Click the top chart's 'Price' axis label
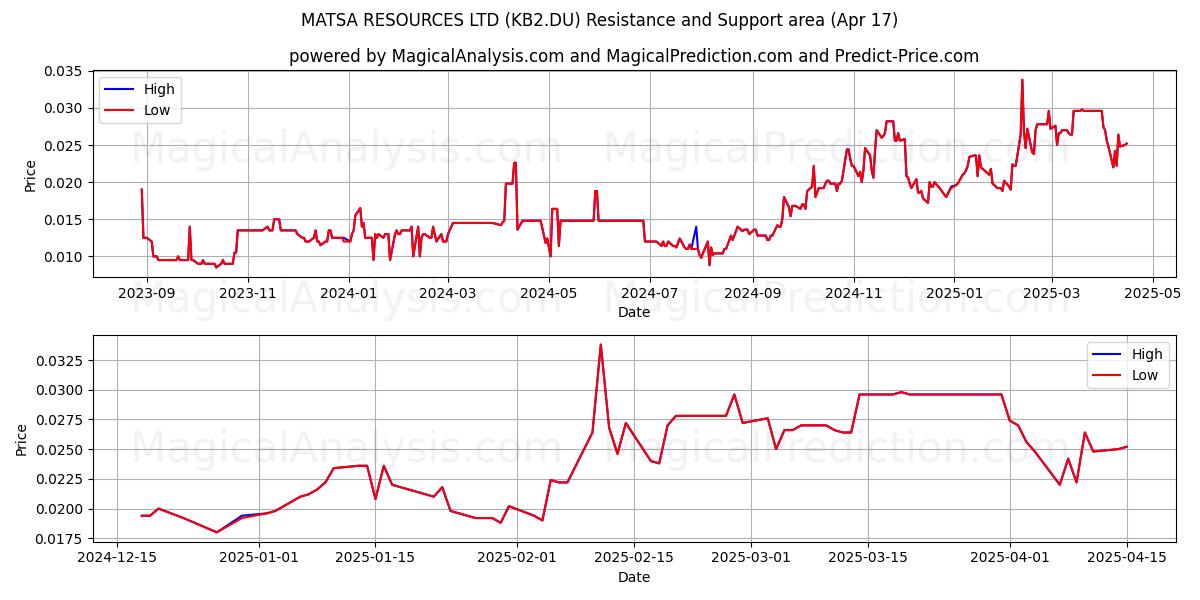 tap(30, 175)
